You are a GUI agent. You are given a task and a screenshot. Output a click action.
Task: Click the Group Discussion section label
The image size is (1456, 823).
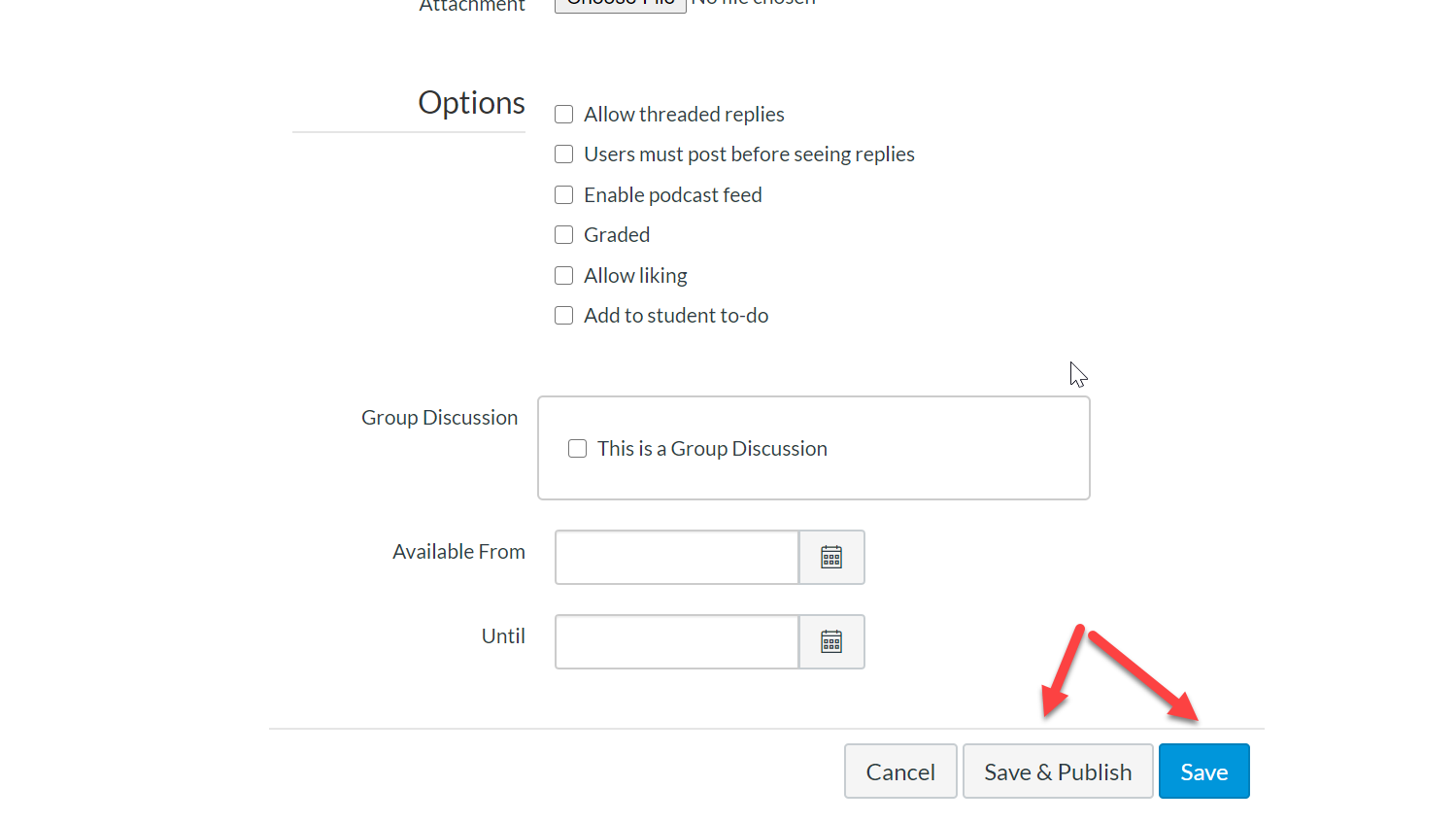(x=439, y=418)
